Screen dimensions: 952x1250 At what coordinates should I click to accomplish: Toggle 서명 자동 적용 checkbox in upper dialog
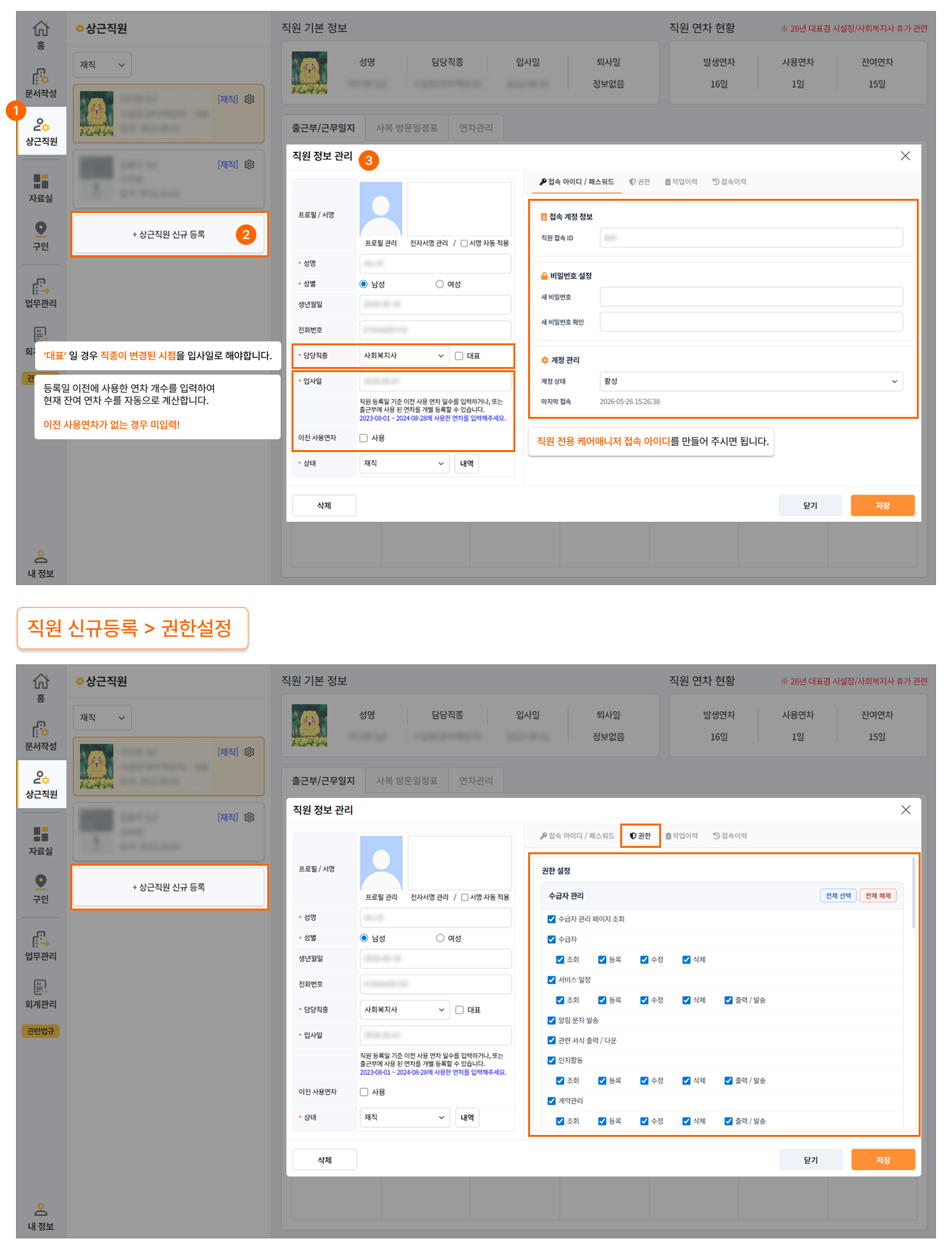coord(464,243)
